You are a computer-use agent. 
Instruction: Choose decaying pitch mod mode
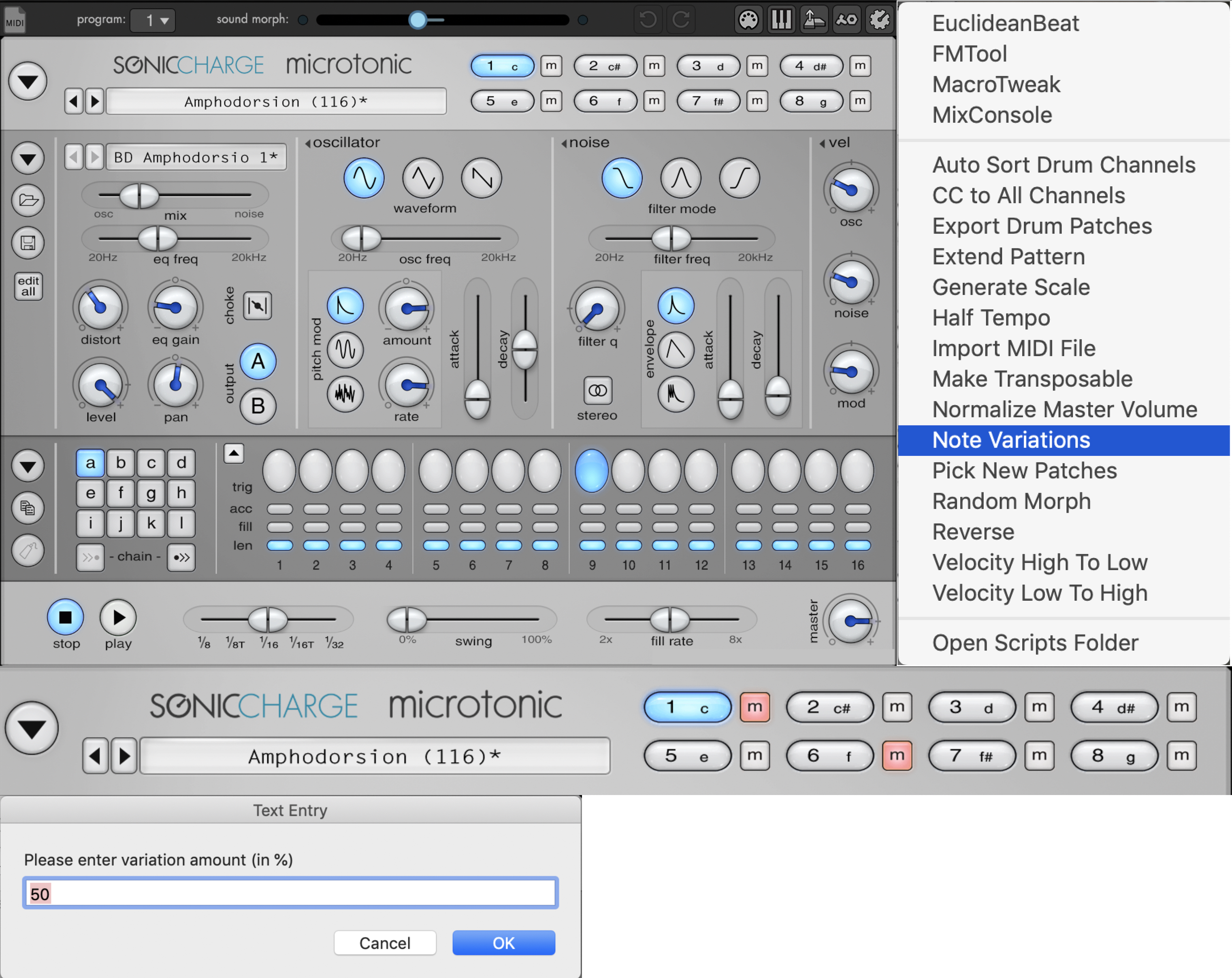click(345, 306)
